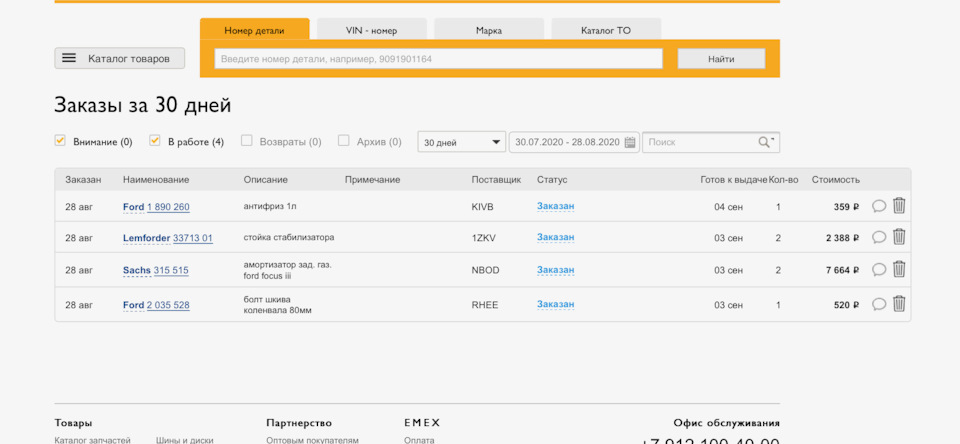960x444 pixels.
Task: Open comment for Sachs 315 515 order
Action: (879, 269)
